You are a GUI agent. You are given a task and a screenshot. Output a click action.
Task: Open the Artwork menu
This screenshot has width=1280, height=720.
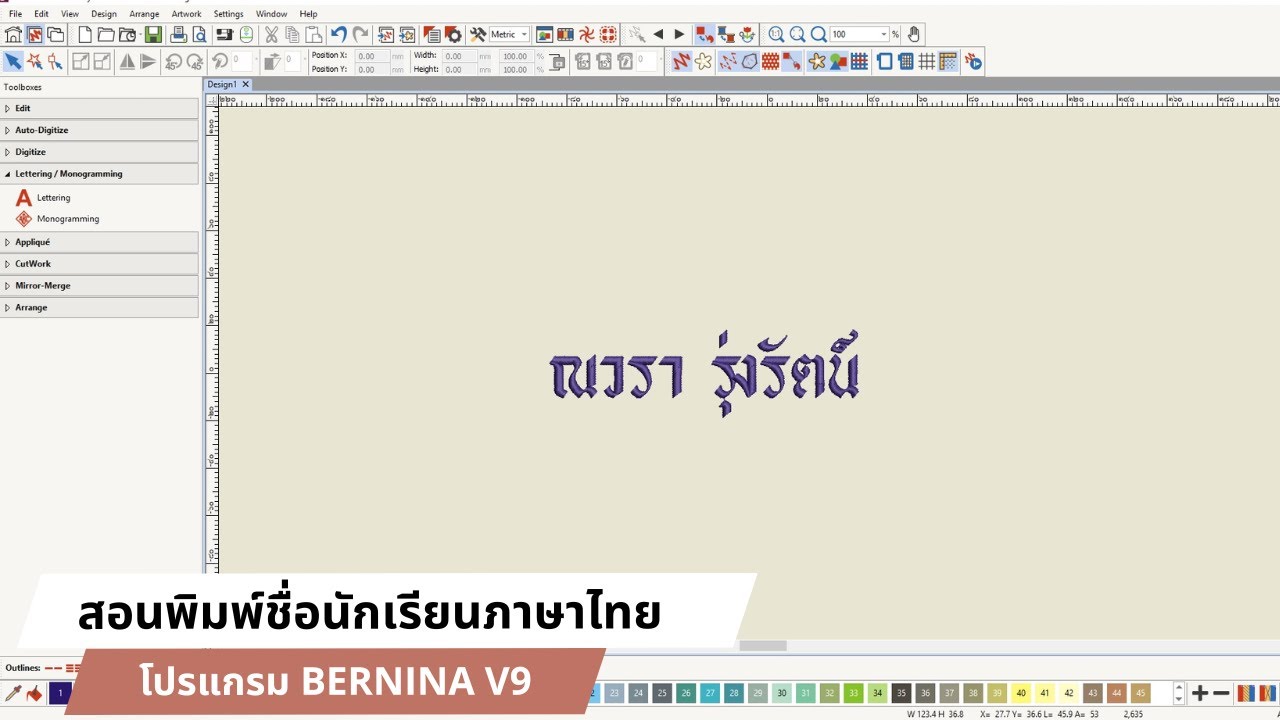[186, 14]
